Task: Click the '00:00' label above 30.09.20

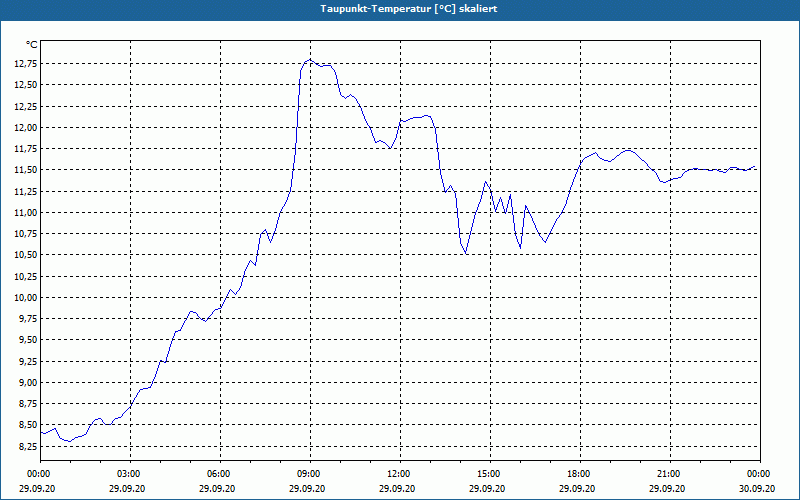Action: 760,474
